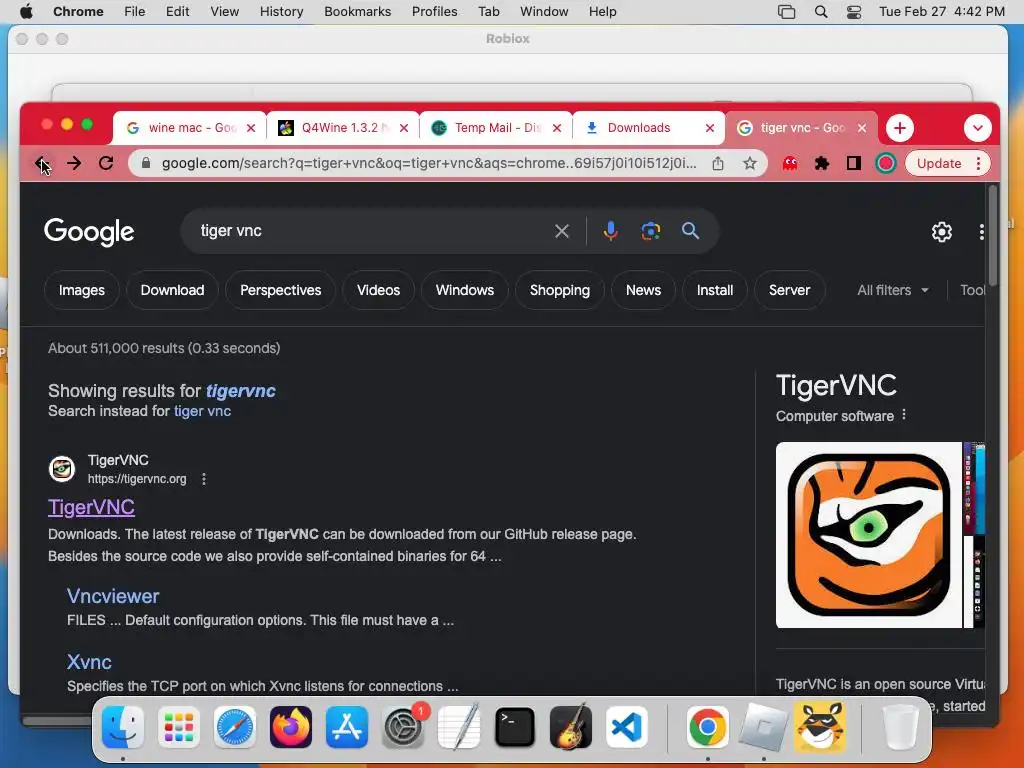The height and width of the screenshot is (768, 1024).
Task: Switch to the Temp Mail tab
Action: tap(496, 128)
